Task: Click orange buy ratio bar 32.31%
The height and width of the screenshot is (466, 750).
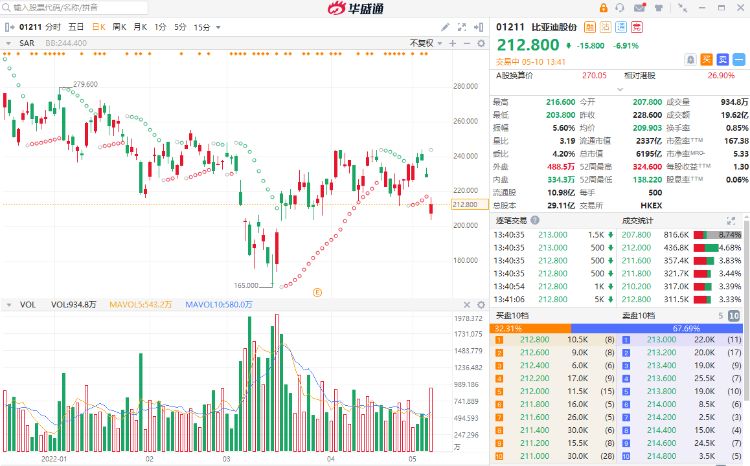Action: [x=530, y=328]
